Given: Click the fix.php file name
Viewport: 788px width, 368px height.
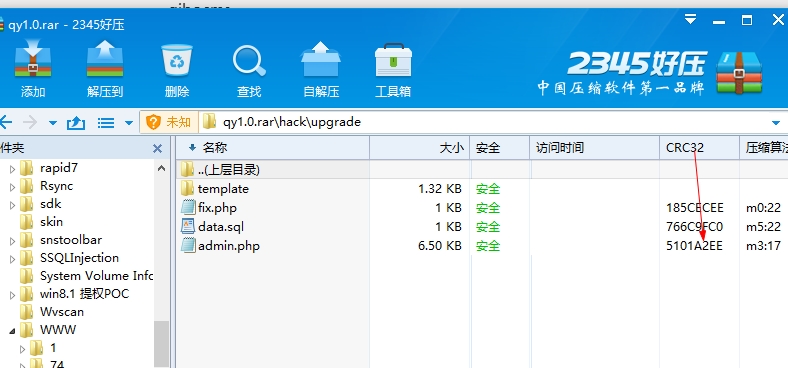Looking at the screenshot, I should coord(217,208).
